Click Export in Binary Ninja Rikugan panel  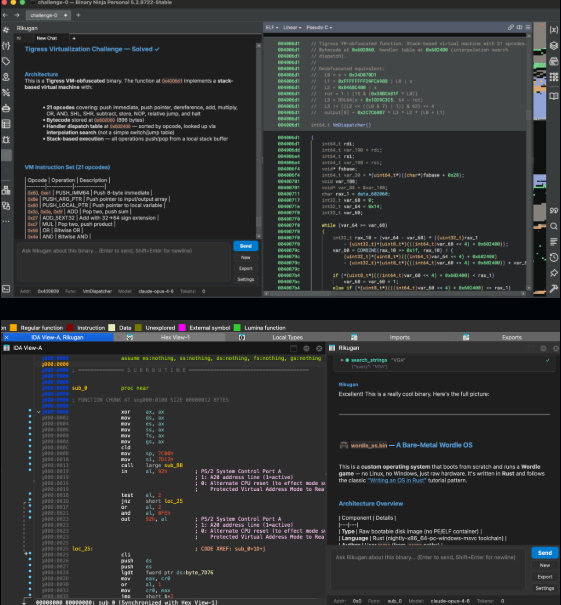point(246,268)
